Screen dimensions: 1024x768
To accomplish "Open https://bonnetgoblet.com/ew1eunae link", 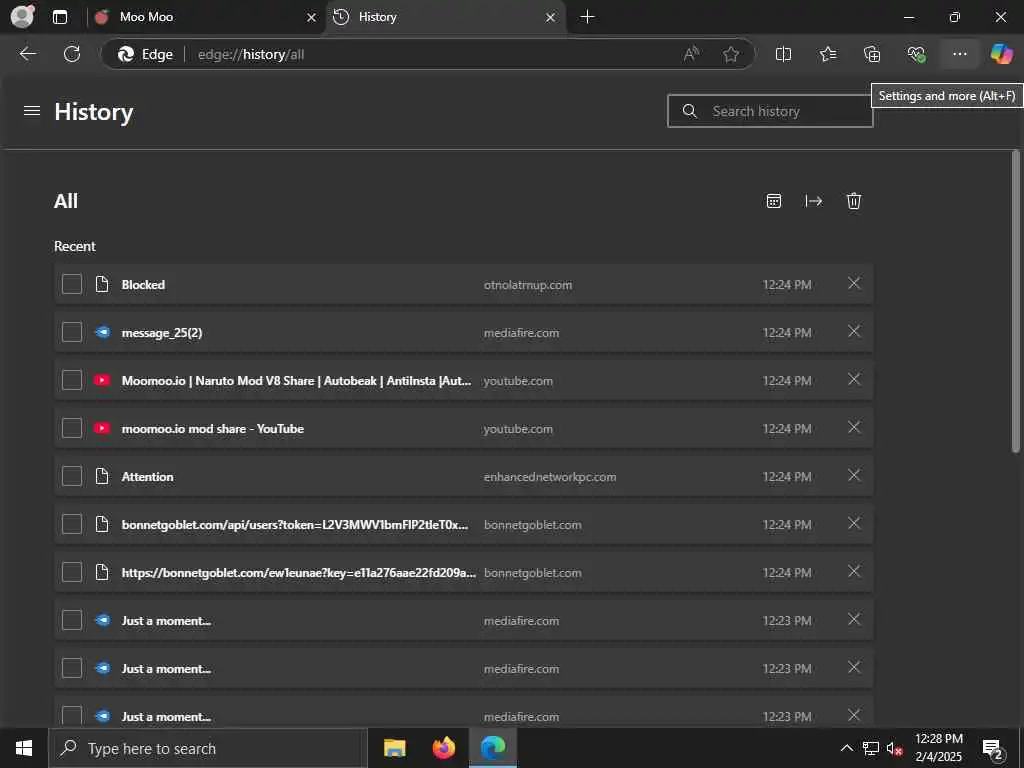I will click(x=299, y=573).
